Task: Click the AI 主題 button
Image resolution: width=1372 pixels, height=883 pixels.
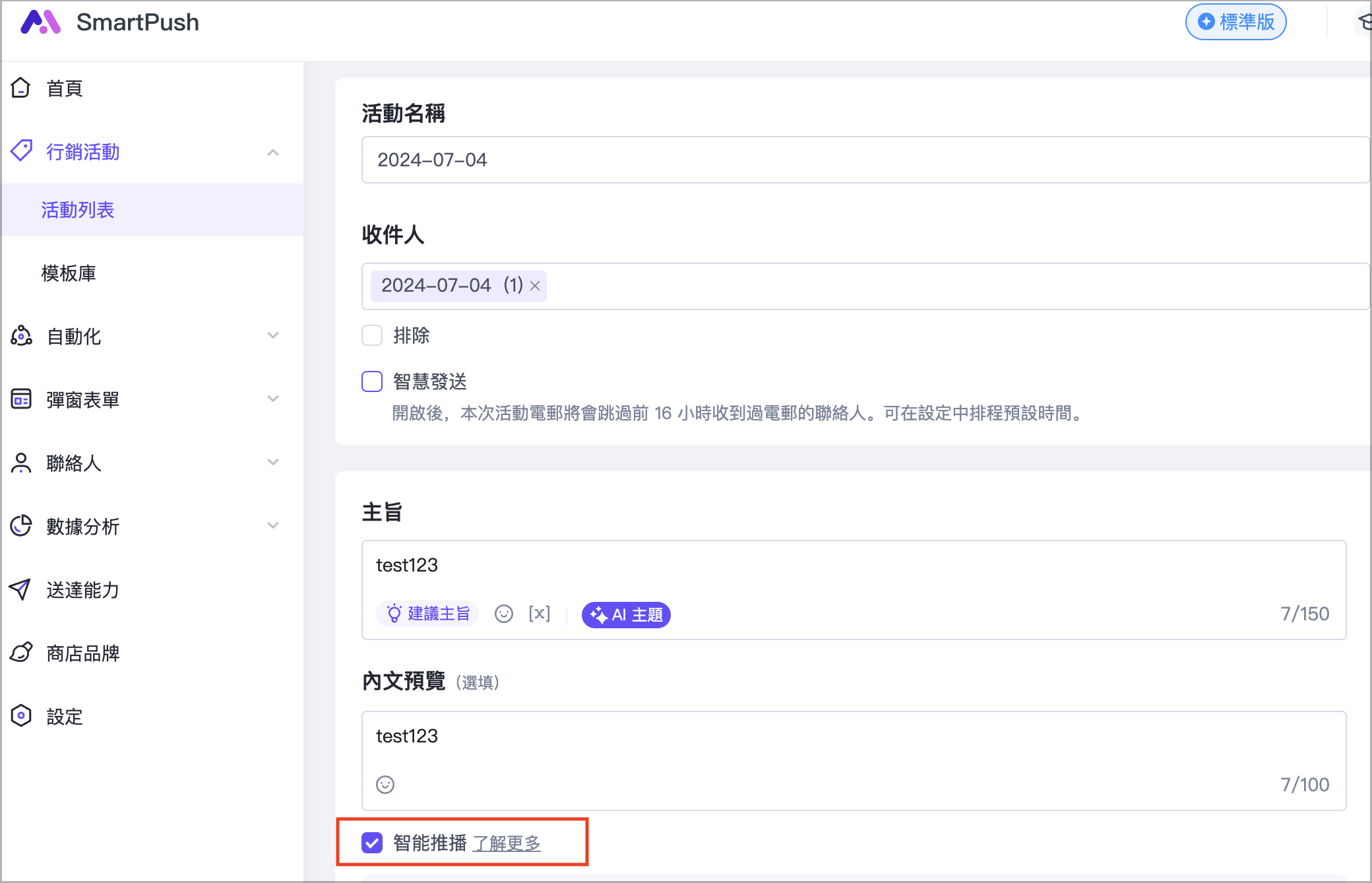Action: pyautogui.click(x=626, y=615)
